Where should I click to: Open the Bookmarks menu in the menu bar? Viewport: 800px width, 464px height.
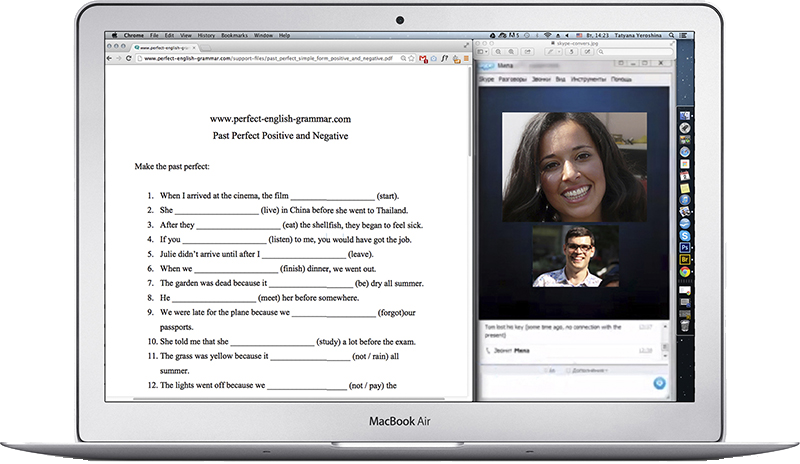tap(233, 34)
